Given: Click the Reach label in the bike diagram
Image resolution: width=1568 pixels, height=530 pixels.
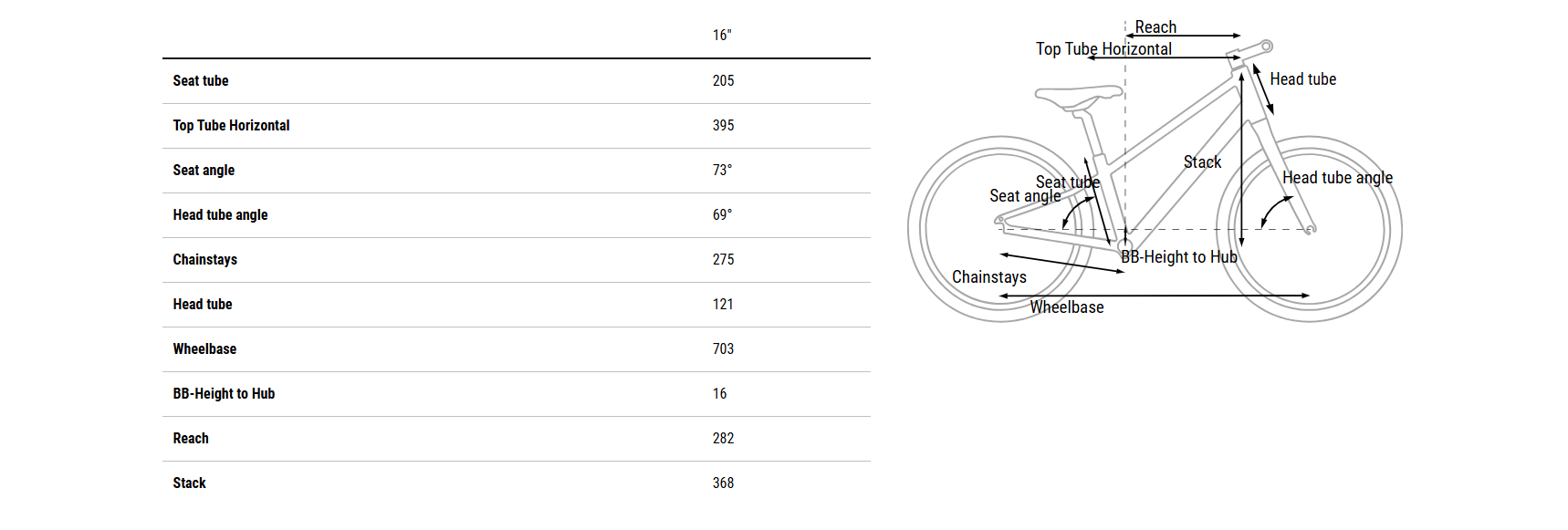Looking at the screenshot, I should pos(1155,27).
